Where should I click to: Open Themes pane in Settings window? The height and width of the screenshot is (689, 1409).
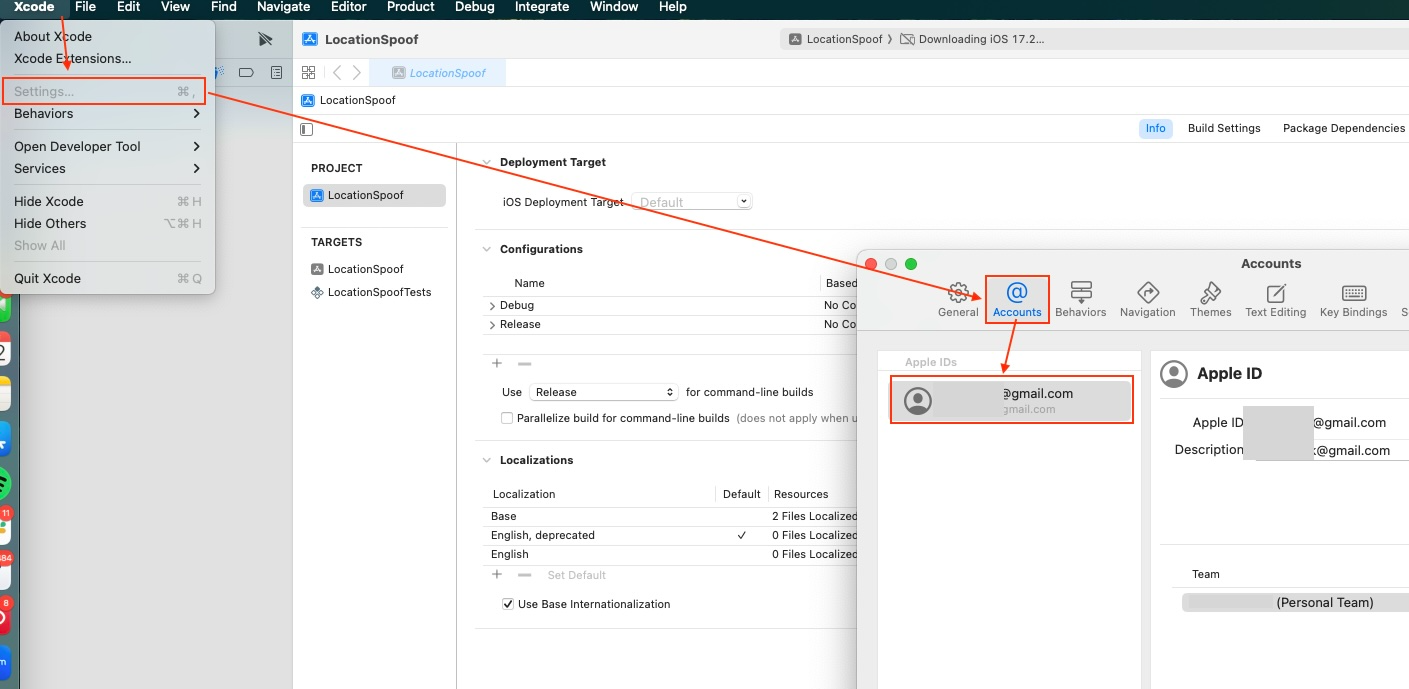pos(1211,299)
